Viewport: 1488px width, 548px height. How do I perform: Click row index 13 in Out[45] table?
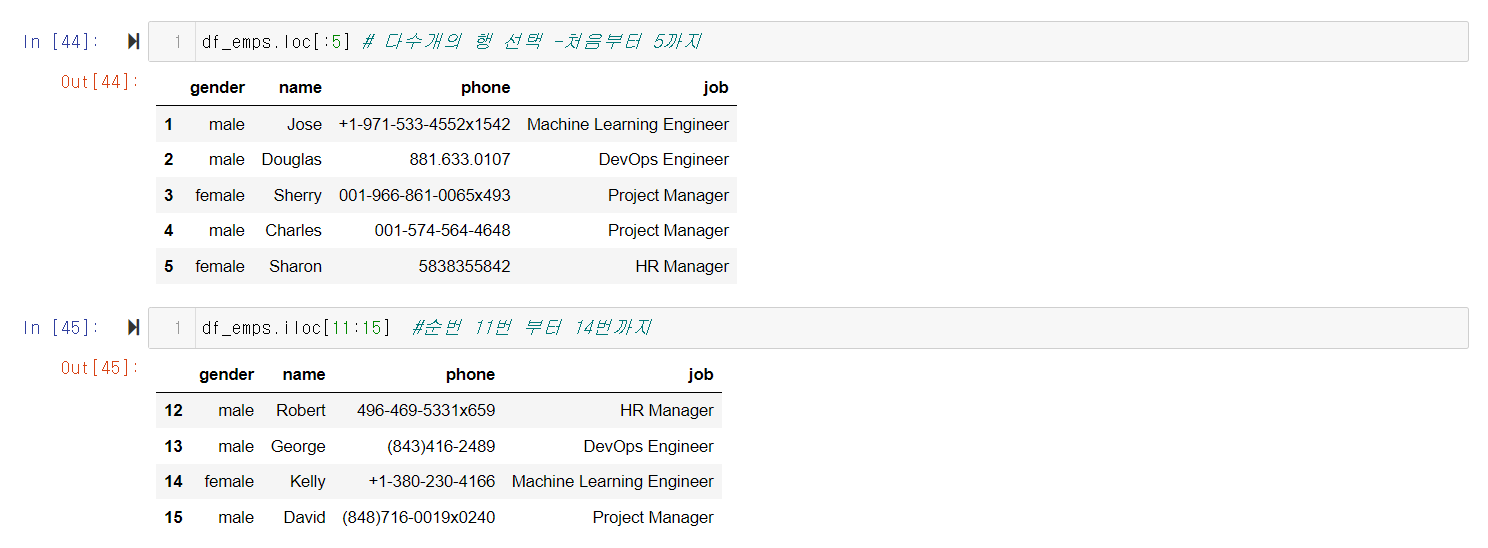[x=174, y=446]
